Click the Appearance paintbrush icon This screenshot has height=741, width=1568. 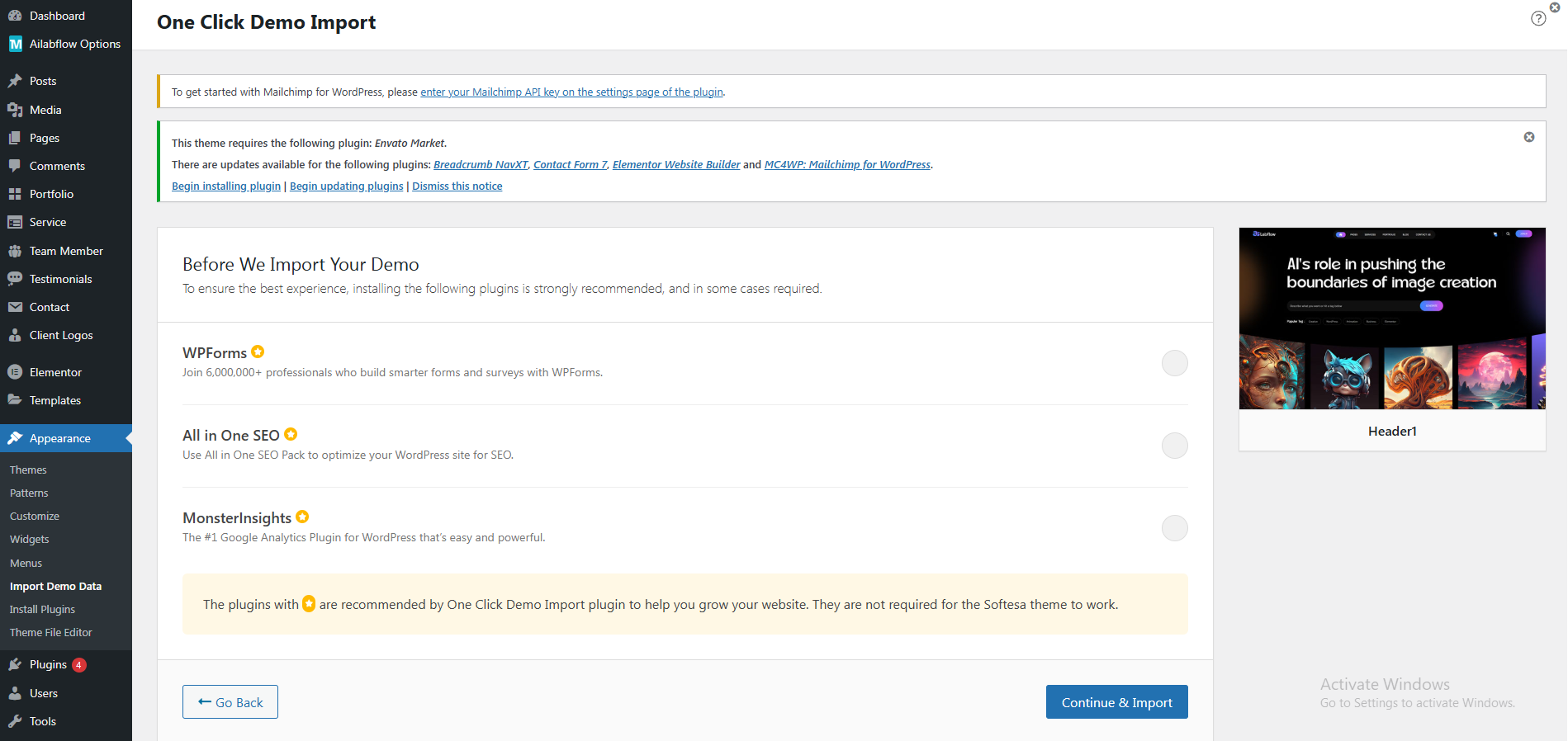(x=15, y=438)
